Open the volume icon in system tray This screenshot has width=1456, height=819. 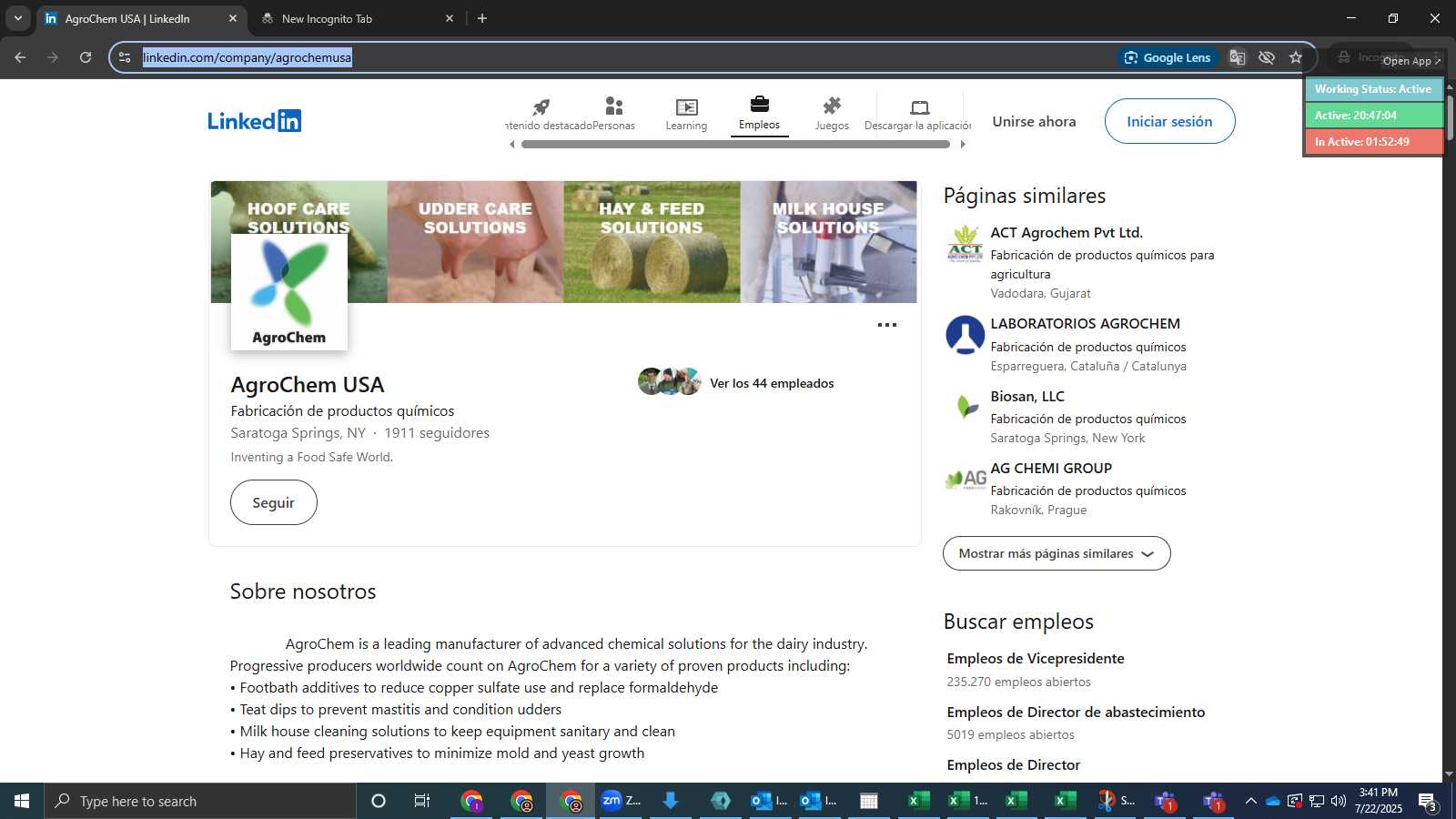pos(1338,801)
